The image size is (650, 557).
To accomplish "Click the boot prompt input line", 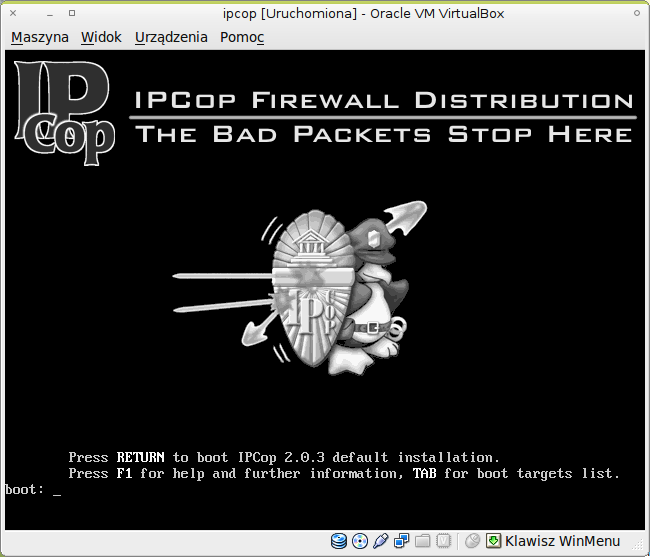I will click(58, 490).
